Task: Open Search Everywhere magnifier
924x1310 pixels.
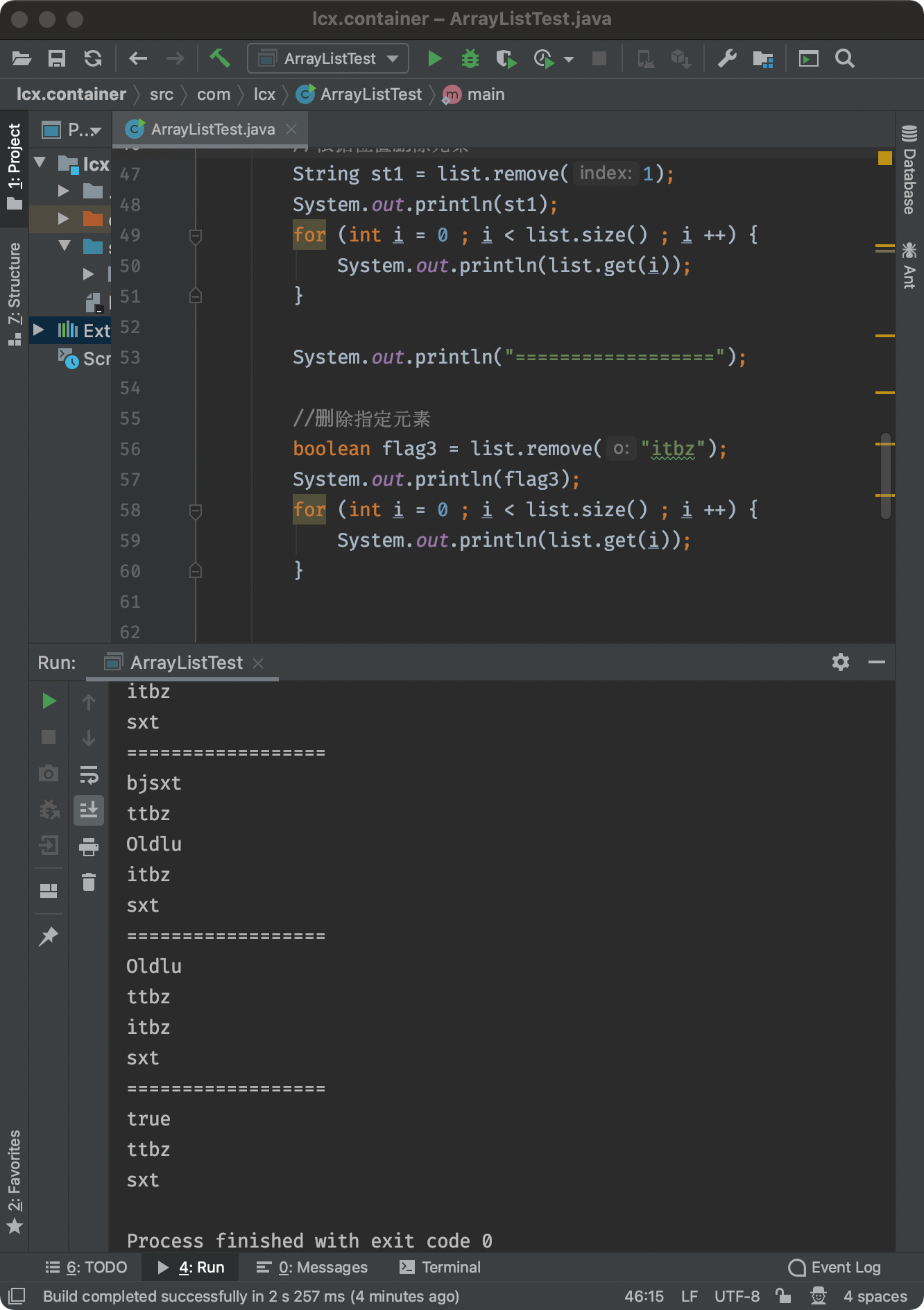Action: 845,59
